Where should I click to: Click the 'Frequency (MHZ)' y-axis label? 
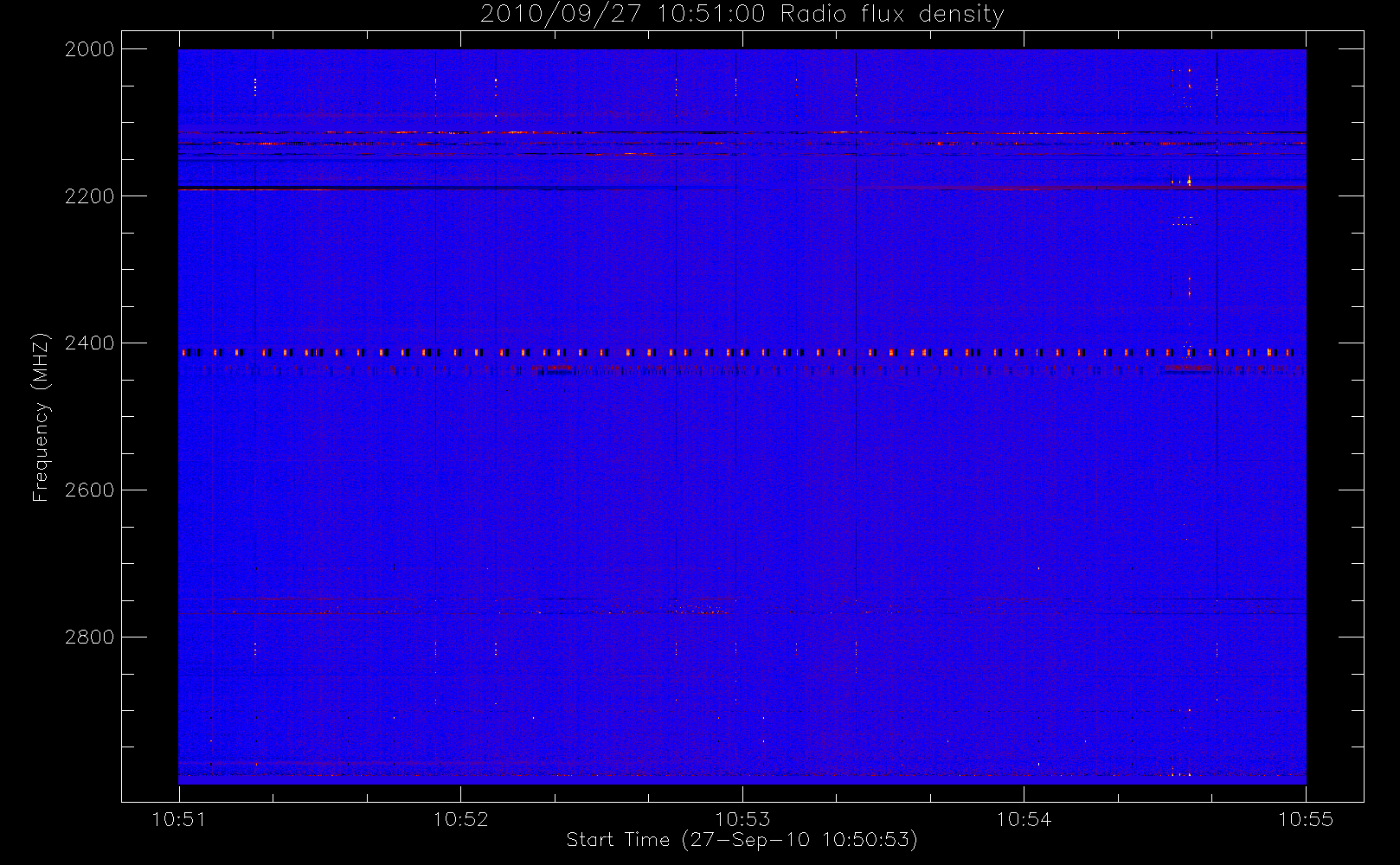tap(41, 417)
